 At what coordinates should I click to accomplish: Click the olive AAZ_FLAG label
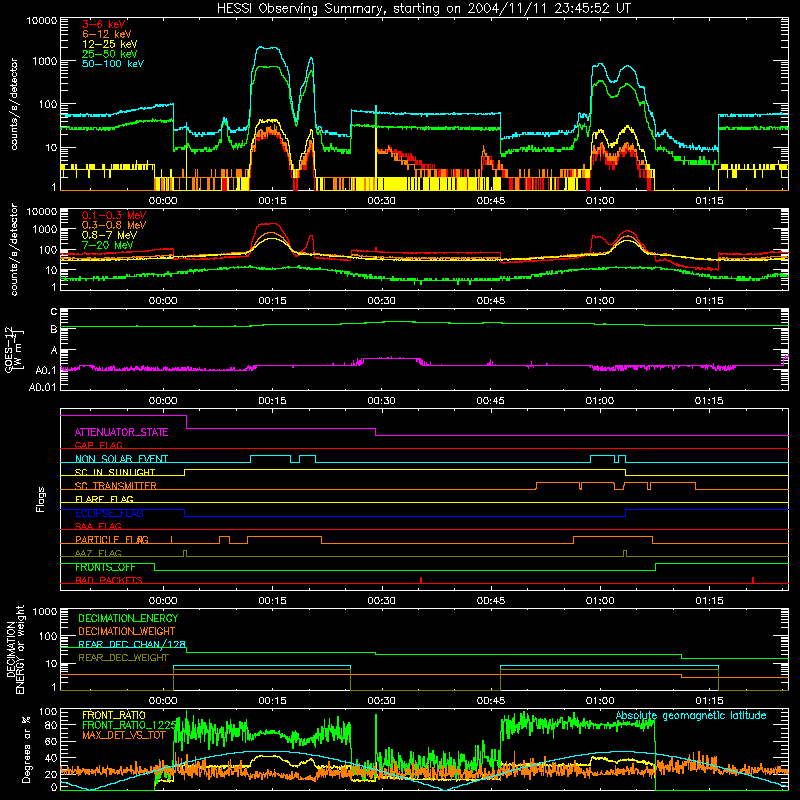tap(98, 553)
